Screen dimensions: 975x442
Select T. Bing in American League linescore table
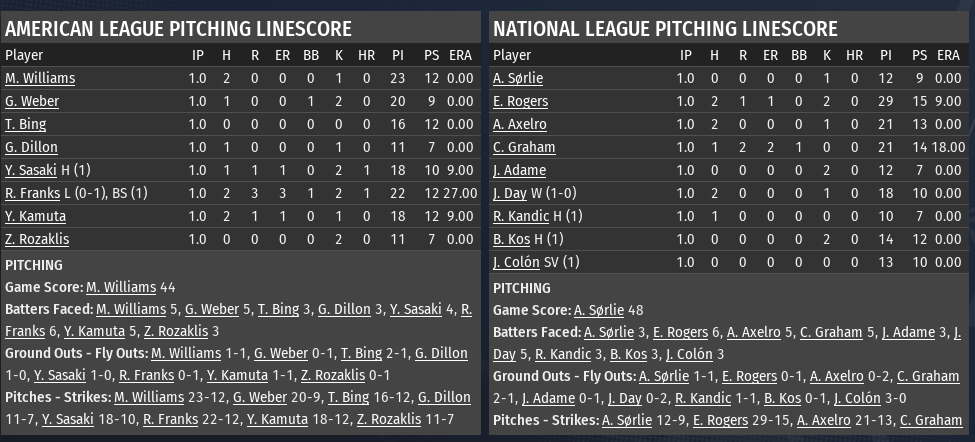pyautogui.click(x=25, y=124)
